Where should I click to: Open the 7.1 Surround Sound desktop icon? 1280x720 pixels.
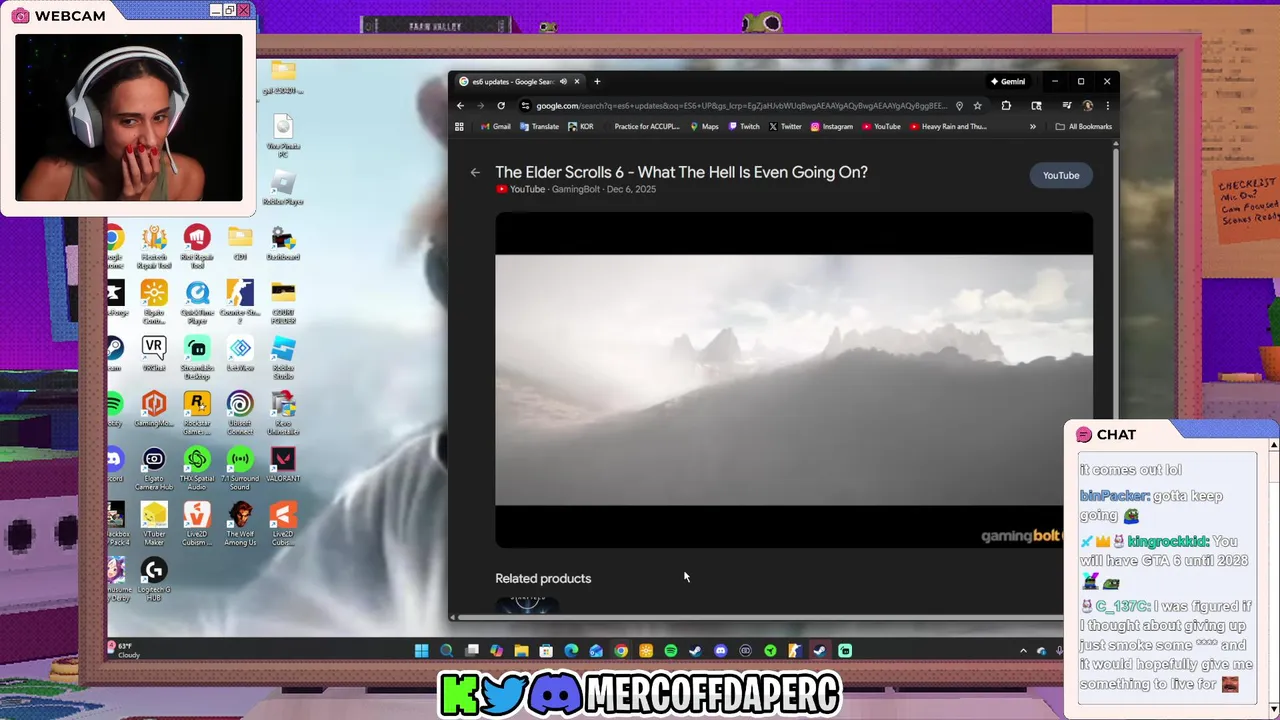[240, 469]
